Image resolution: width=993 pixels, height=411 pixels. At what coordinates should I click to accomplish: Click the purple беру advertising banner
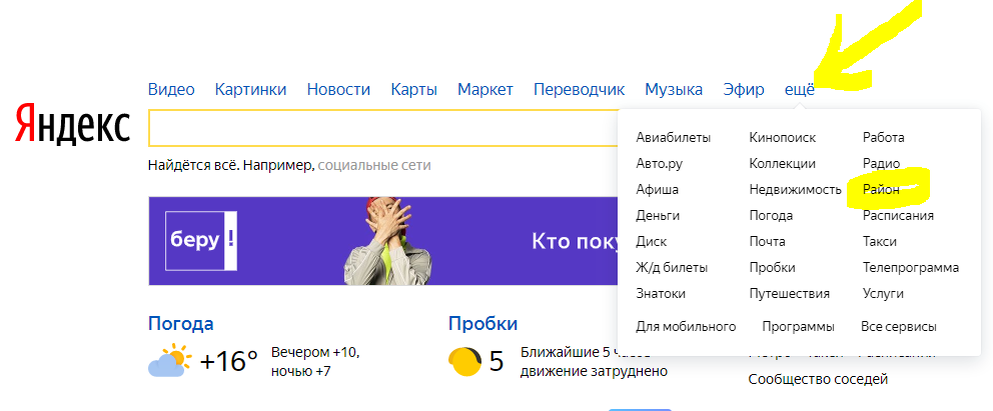click(x=383, y=241)
